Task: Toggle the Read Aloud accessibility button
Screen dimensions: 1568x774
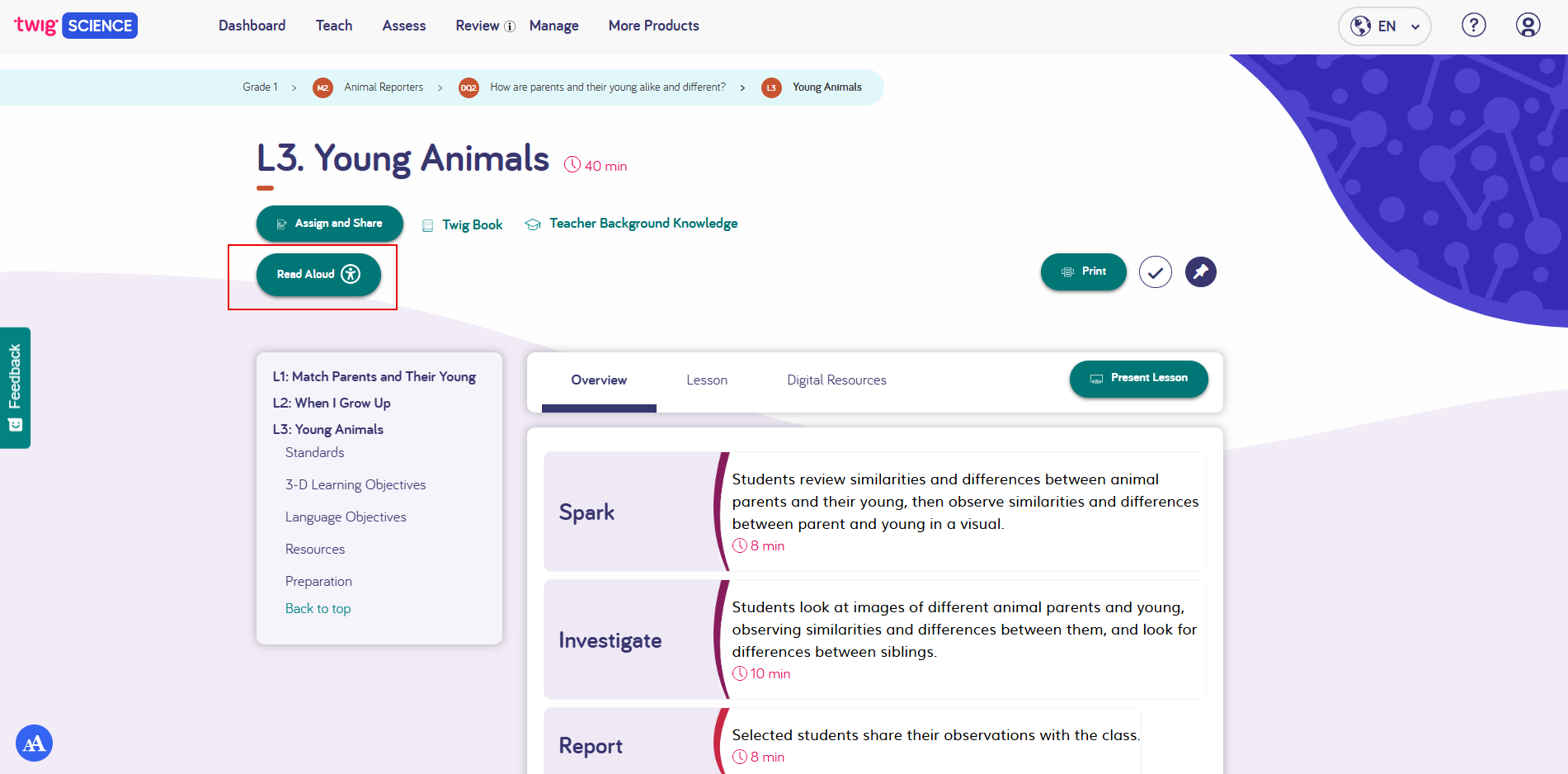Action: [x=318, y=274]
